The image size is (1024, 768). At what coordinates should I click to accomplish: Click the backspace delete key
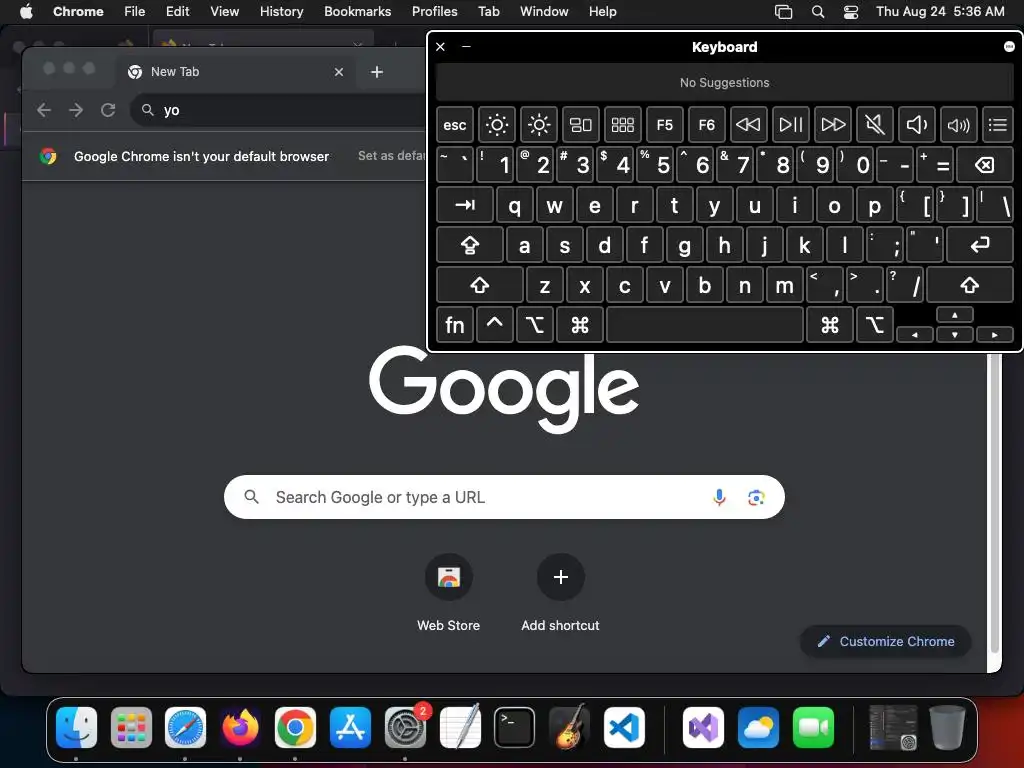click(985, 165)
